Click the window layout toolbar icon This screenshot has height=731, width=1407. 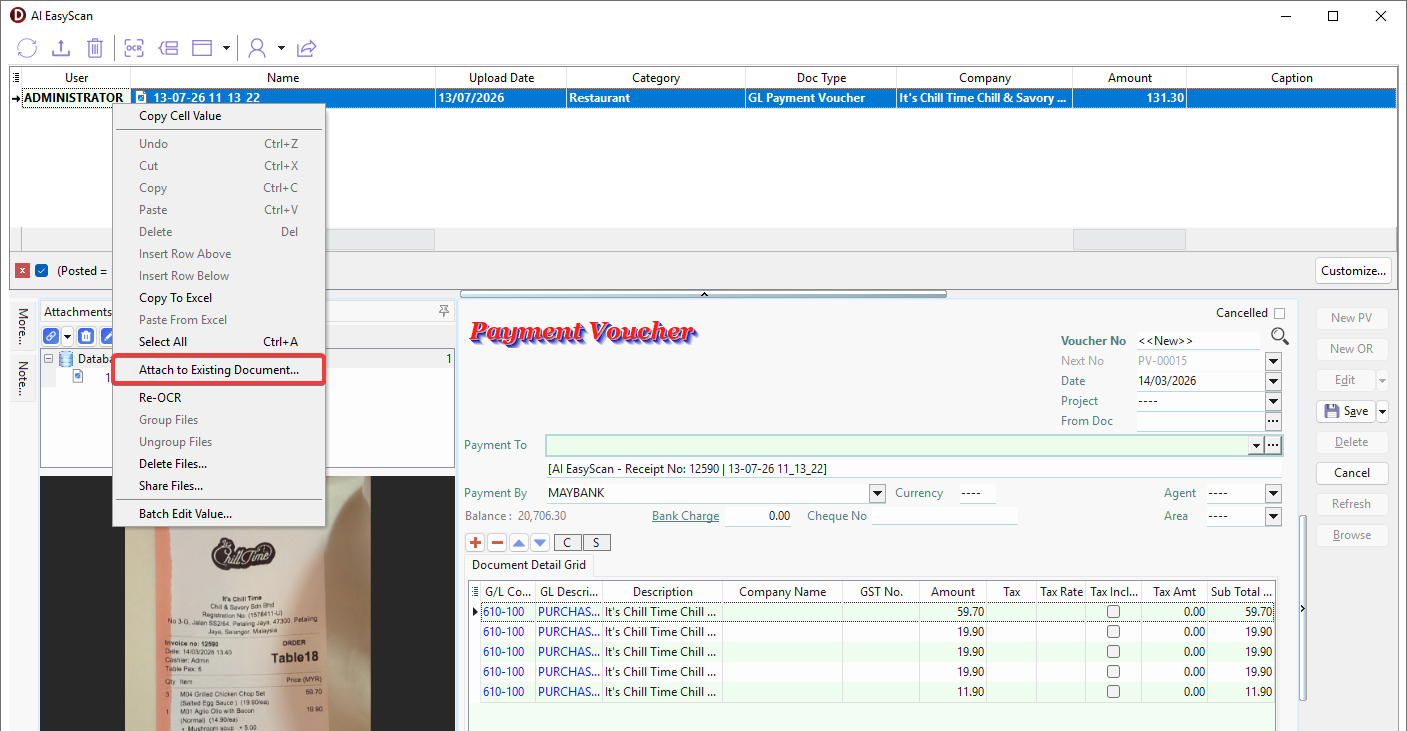coord(202,48)
